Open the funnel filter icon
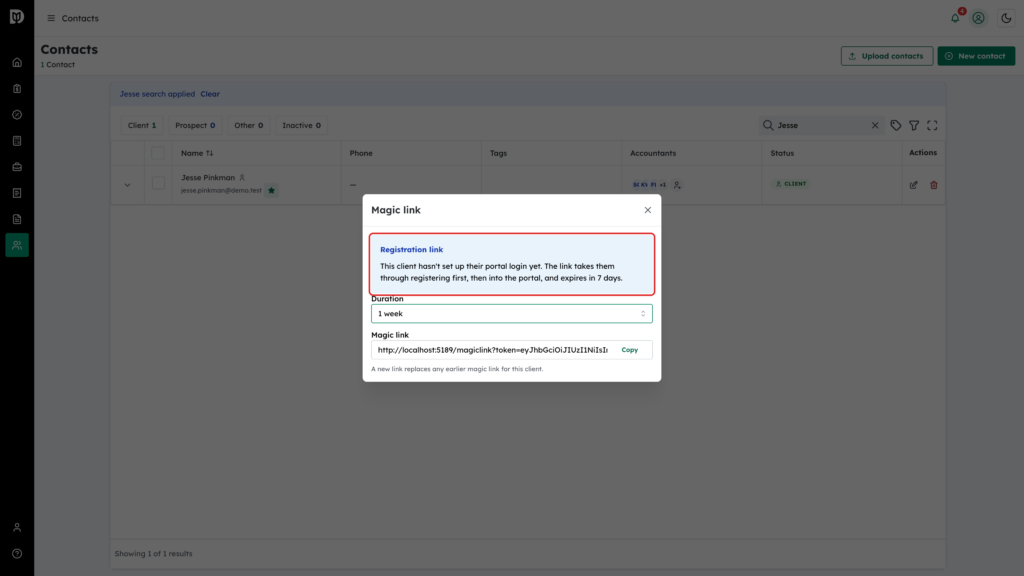This screenshot has width=1024, height=576. tap(914, 125)
